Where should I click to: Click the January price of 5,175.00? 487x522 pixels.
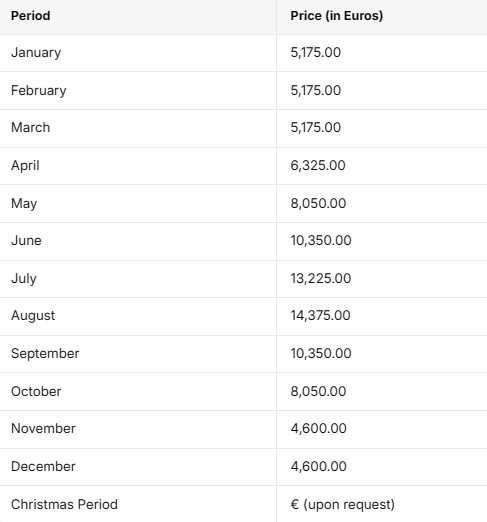click(x=316, y=52)
